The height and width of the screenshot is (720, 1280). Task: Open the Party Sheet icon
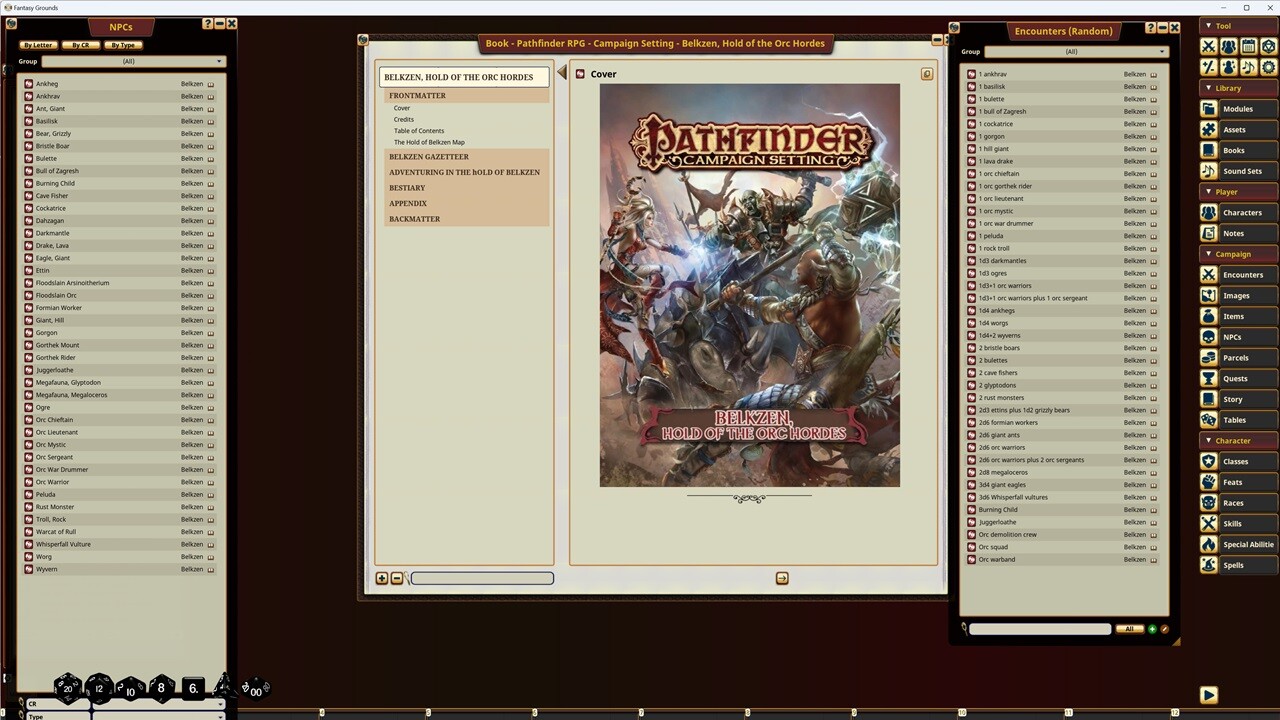pyautogui.click(x=1228, y=46)
